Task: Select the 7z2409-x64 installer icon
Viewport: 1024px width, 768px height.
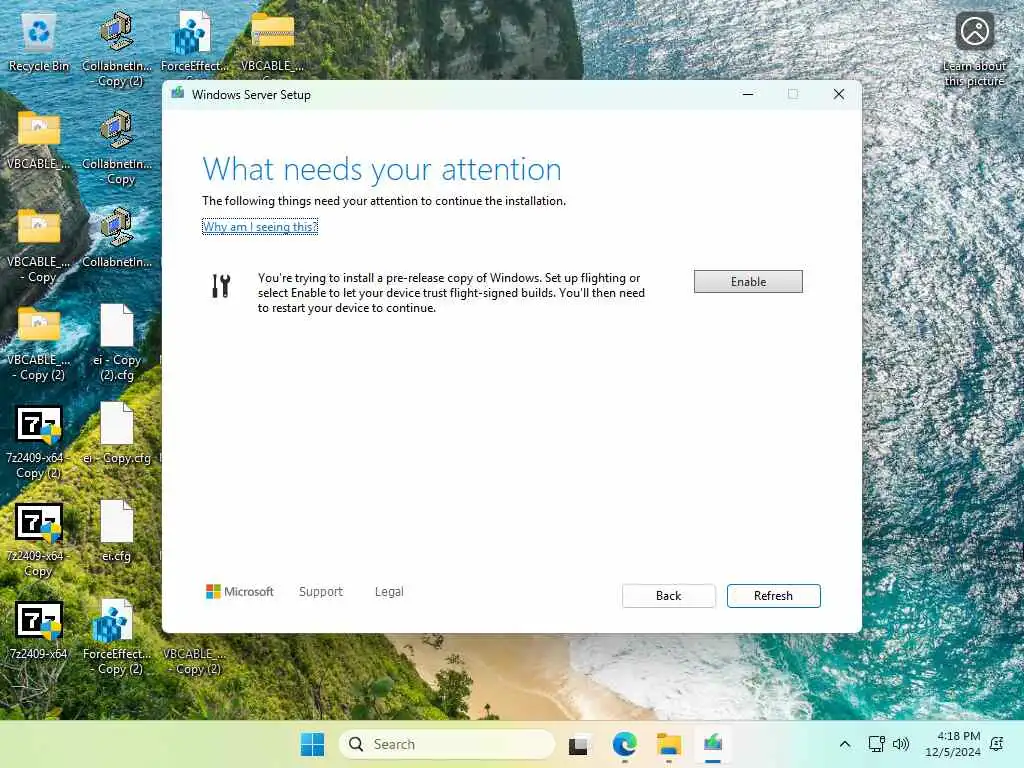Action: 39,630
